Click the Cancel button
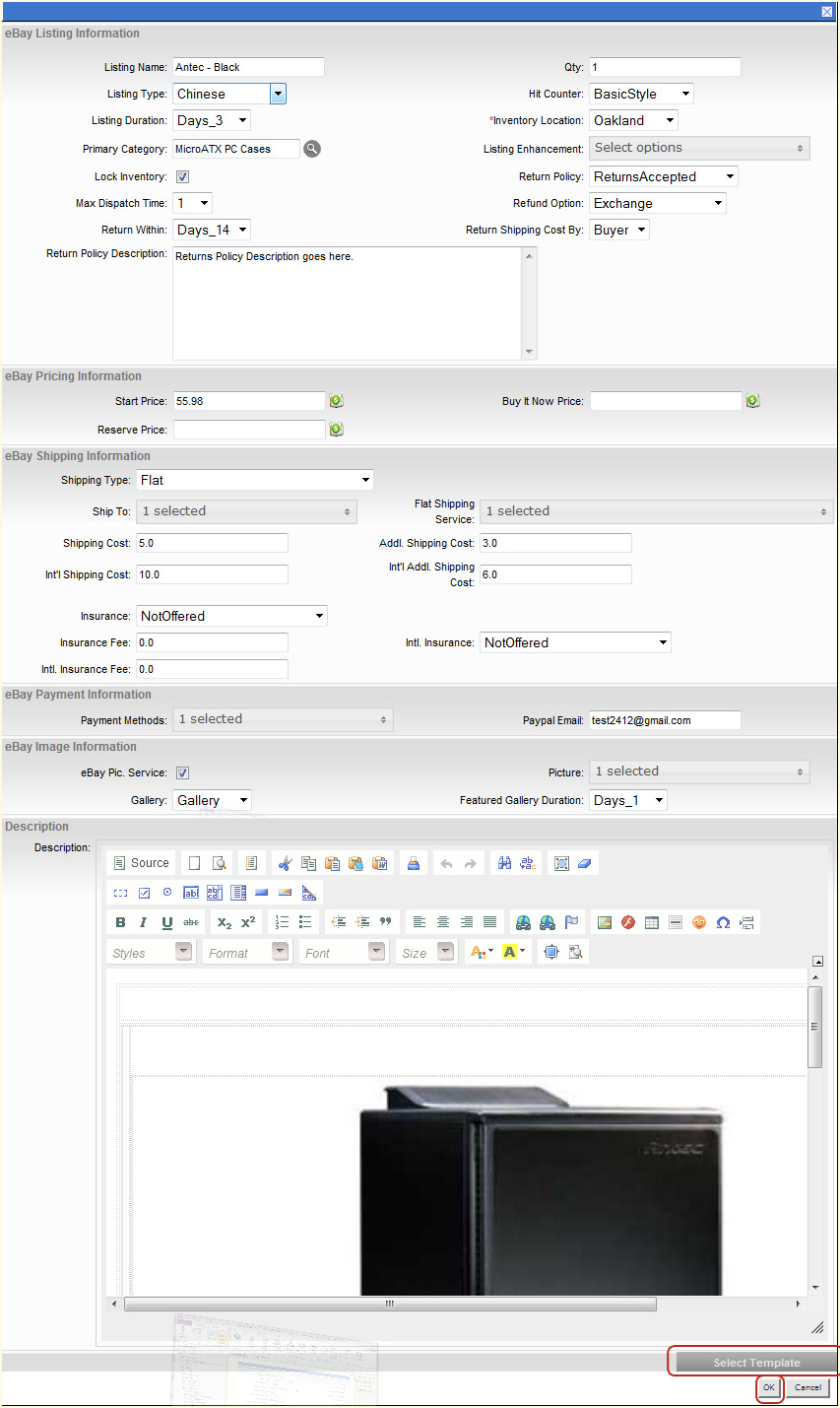The height and width of the screenshot is (1408, 840). coord(808,1387)
